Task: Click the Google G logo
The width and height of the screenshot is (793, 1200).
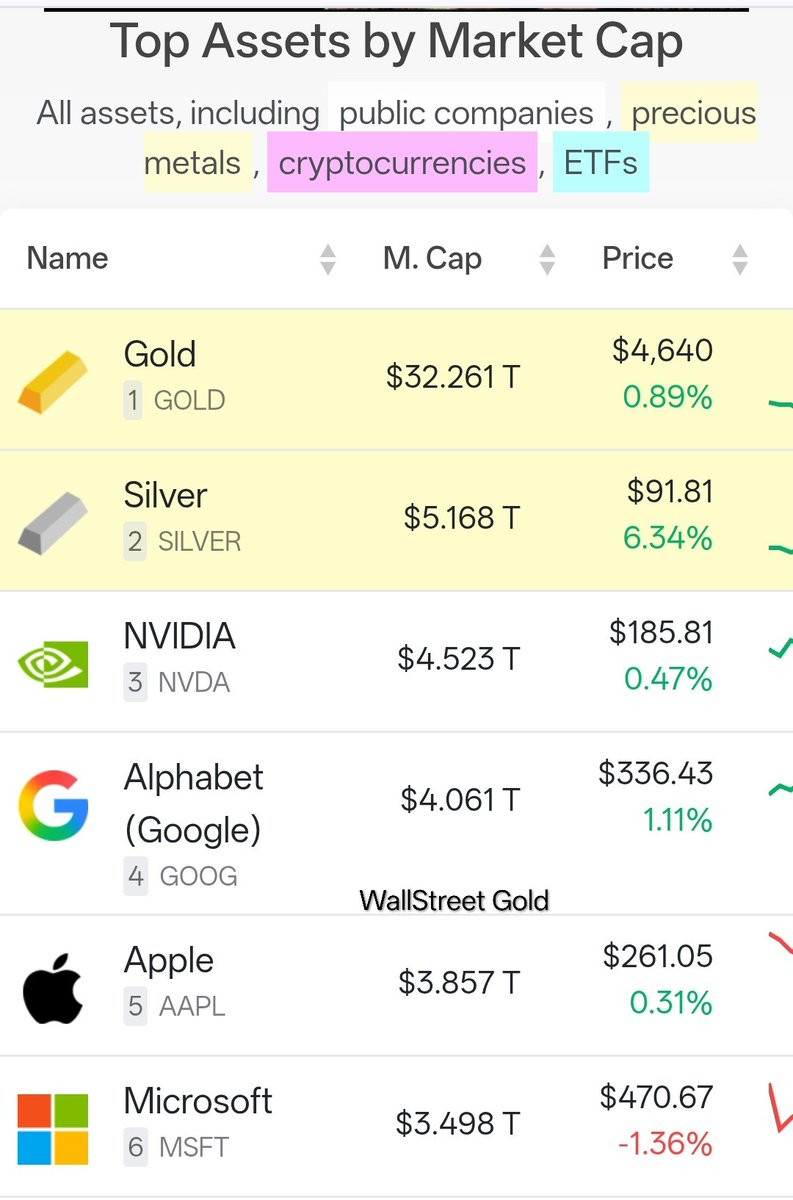Action: point(53,804)
